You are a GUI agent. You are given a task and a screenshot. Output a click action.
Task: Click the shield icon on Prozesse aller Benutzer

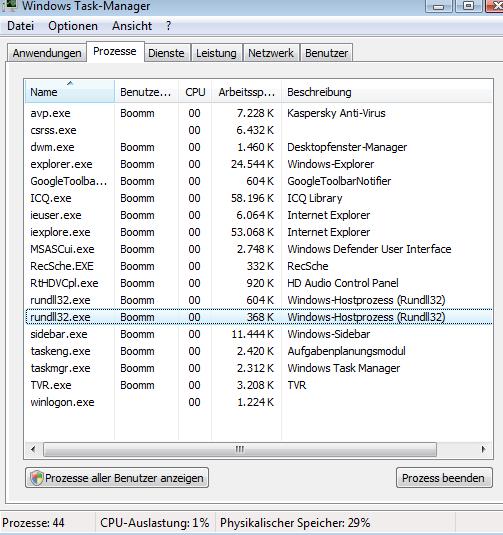click(37, 478)
